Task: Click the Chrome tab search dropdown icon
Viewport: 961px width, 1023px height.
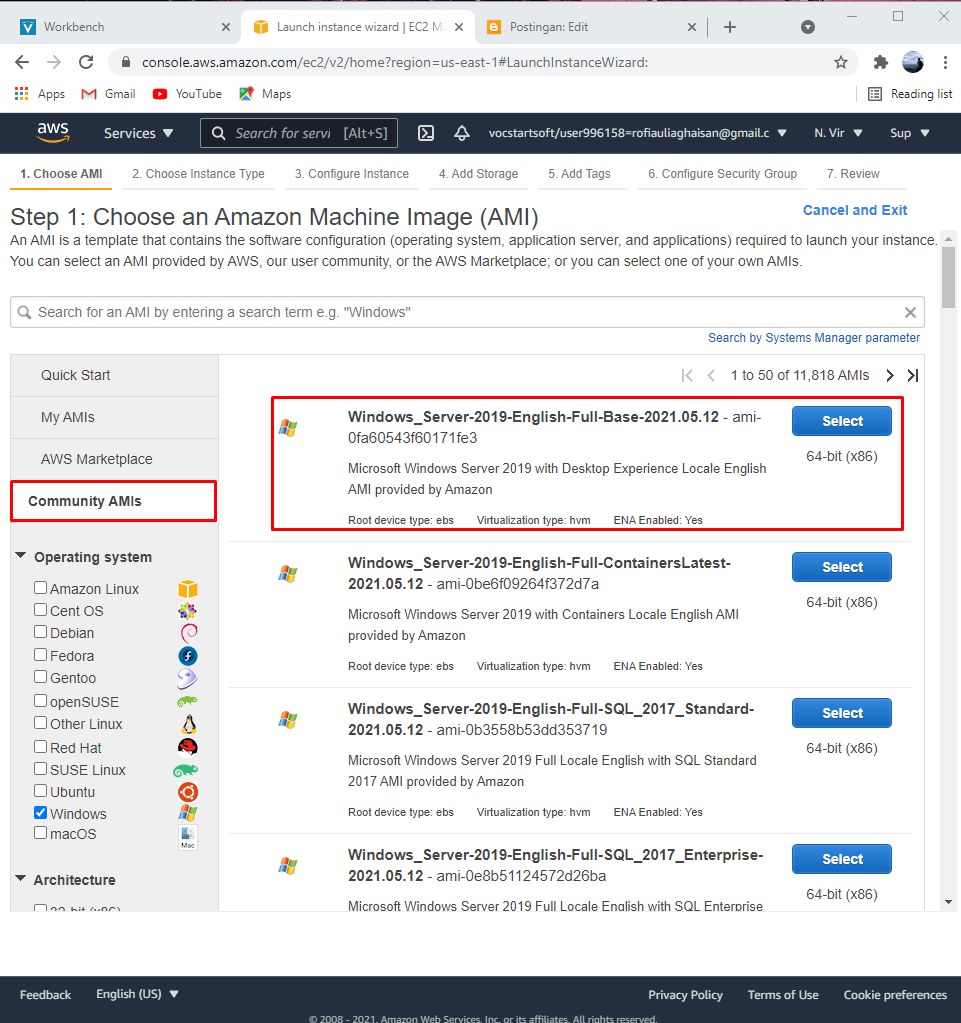Action: pyautogui.click(x=808, y=27)
